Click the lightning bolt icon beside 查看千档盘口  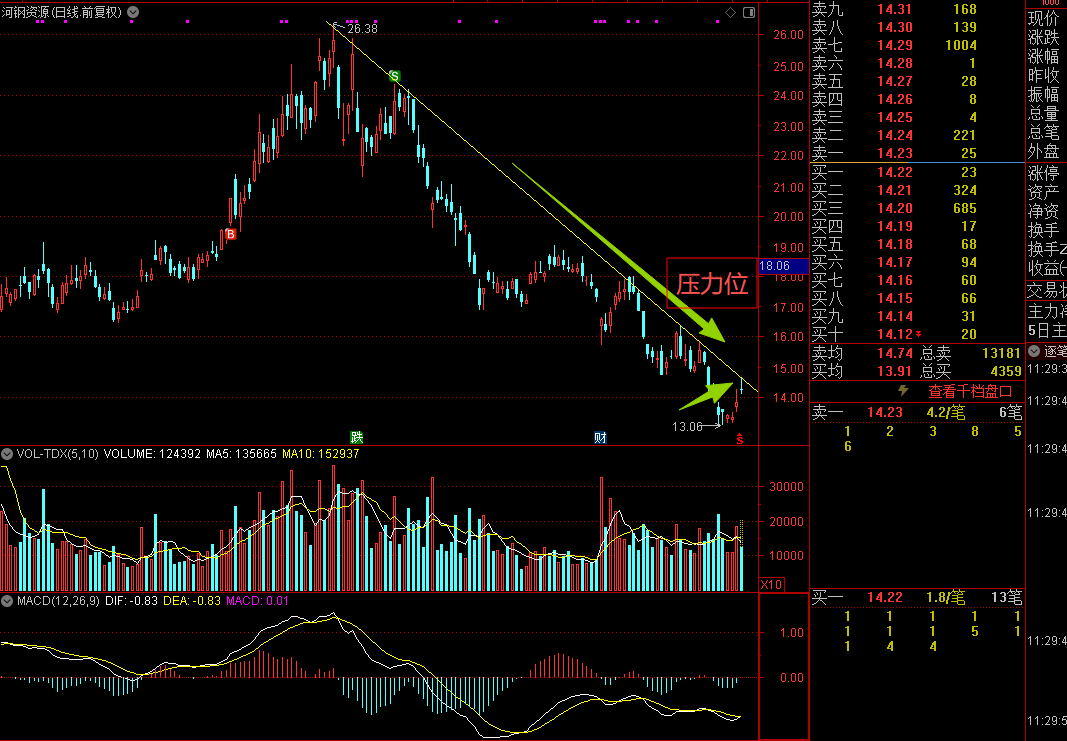[x=903, y=391]
